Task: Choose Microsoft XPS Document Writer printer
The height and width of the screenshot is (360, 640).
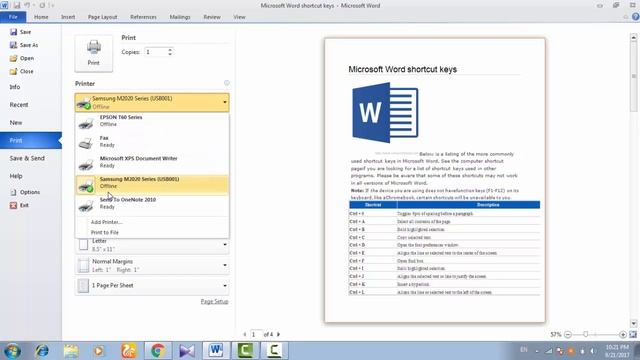Action: [152, 162]
